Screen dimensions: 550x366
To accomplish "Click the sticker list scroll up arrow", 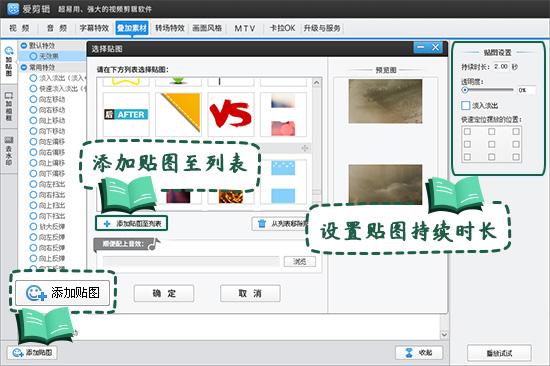I will tap(316, 83).
